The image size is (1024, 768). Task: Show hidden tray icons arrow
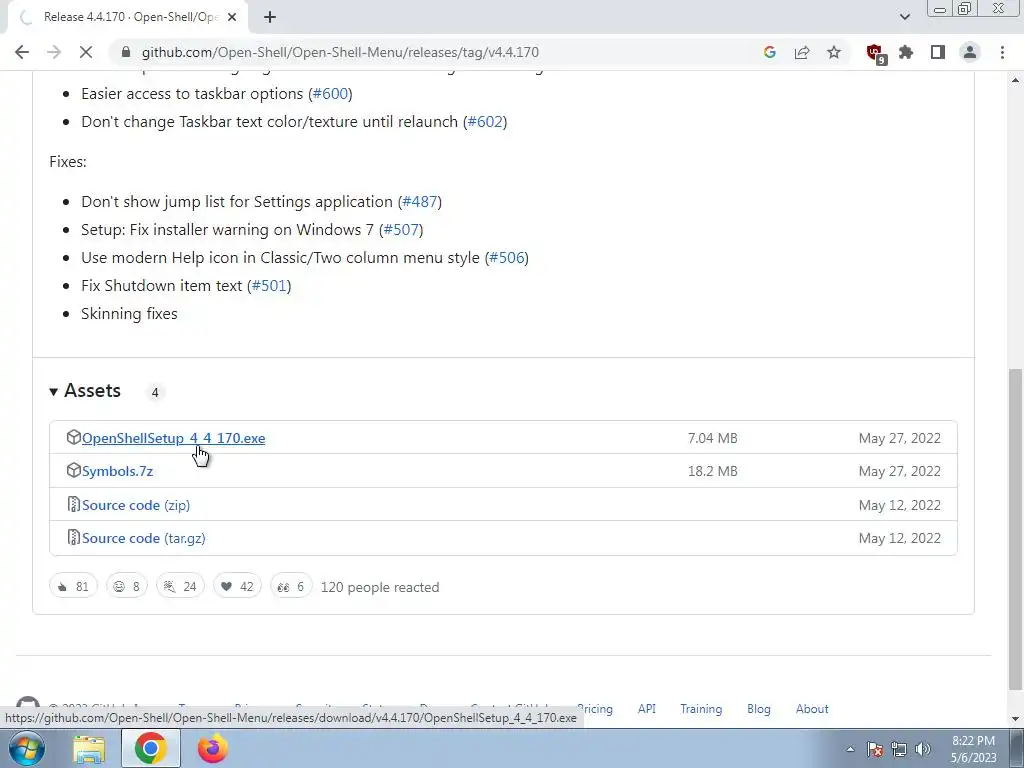coord(850,750)
